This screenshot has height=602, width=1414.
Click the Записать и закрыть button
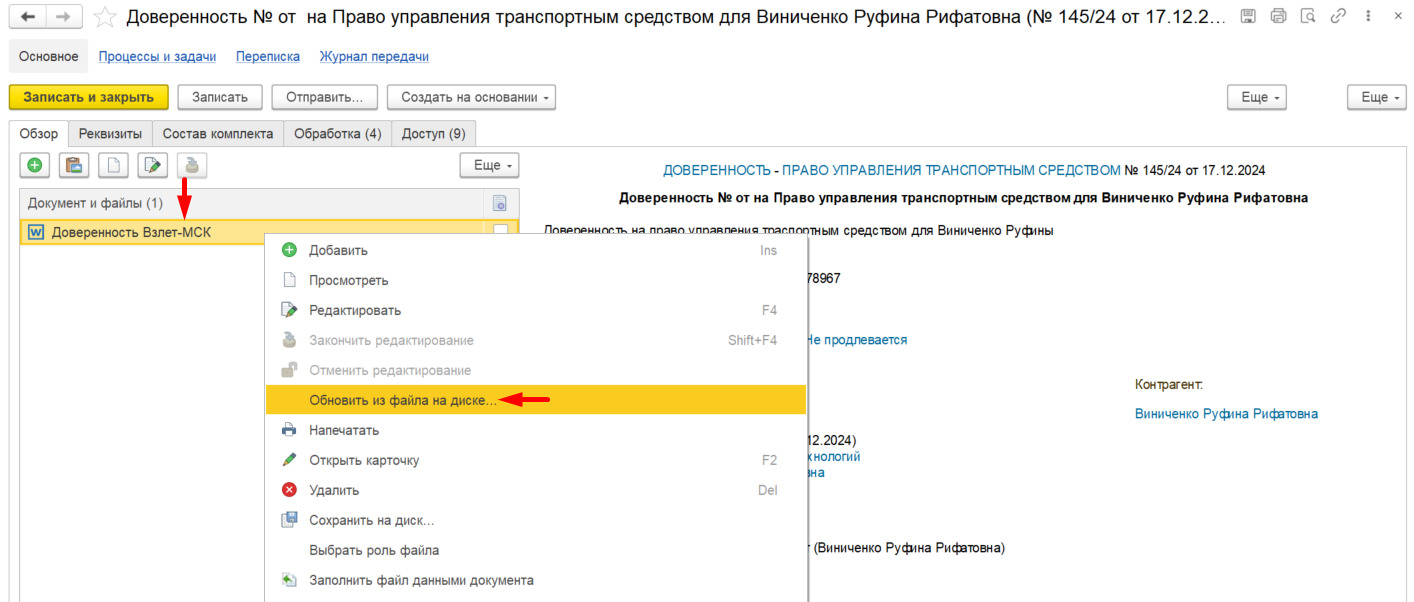89,97
